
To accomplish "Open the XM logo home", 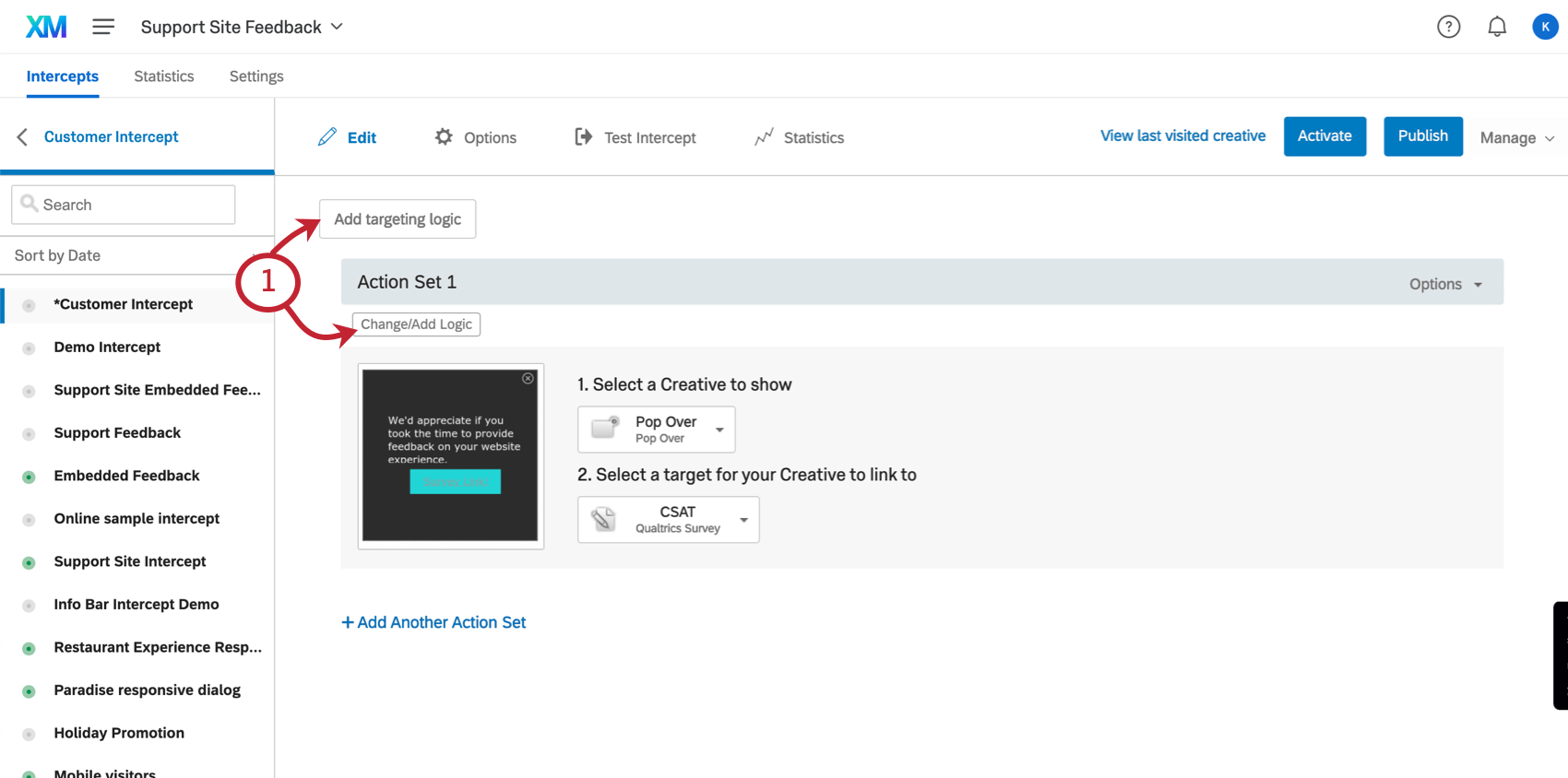I will pyautogui.click(x=46, y=27).
